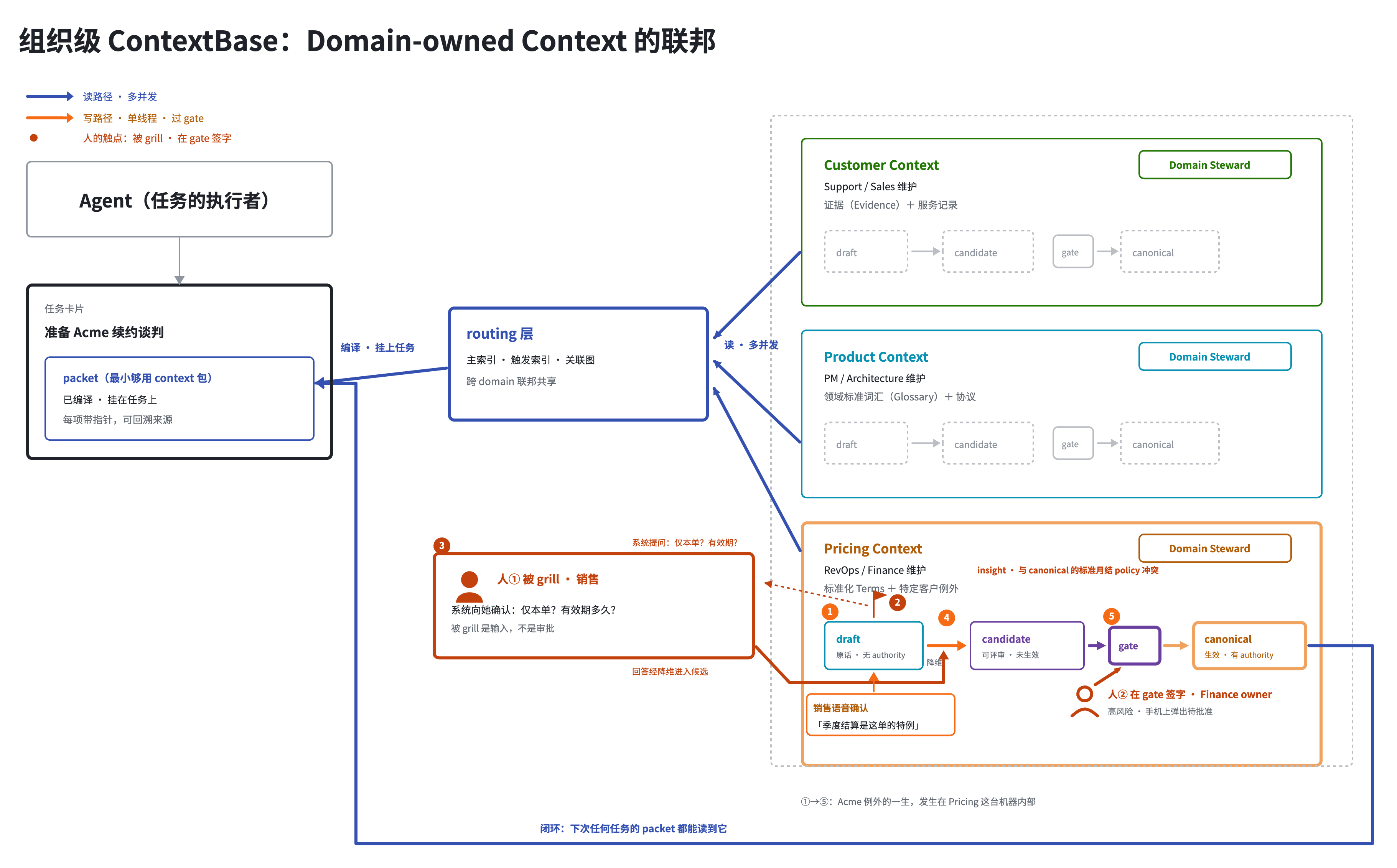Screen dimensions: 1397x868
Task: Select the Pricing canonical 生效 · 有 authority box
Action: tap(1249, 646)
